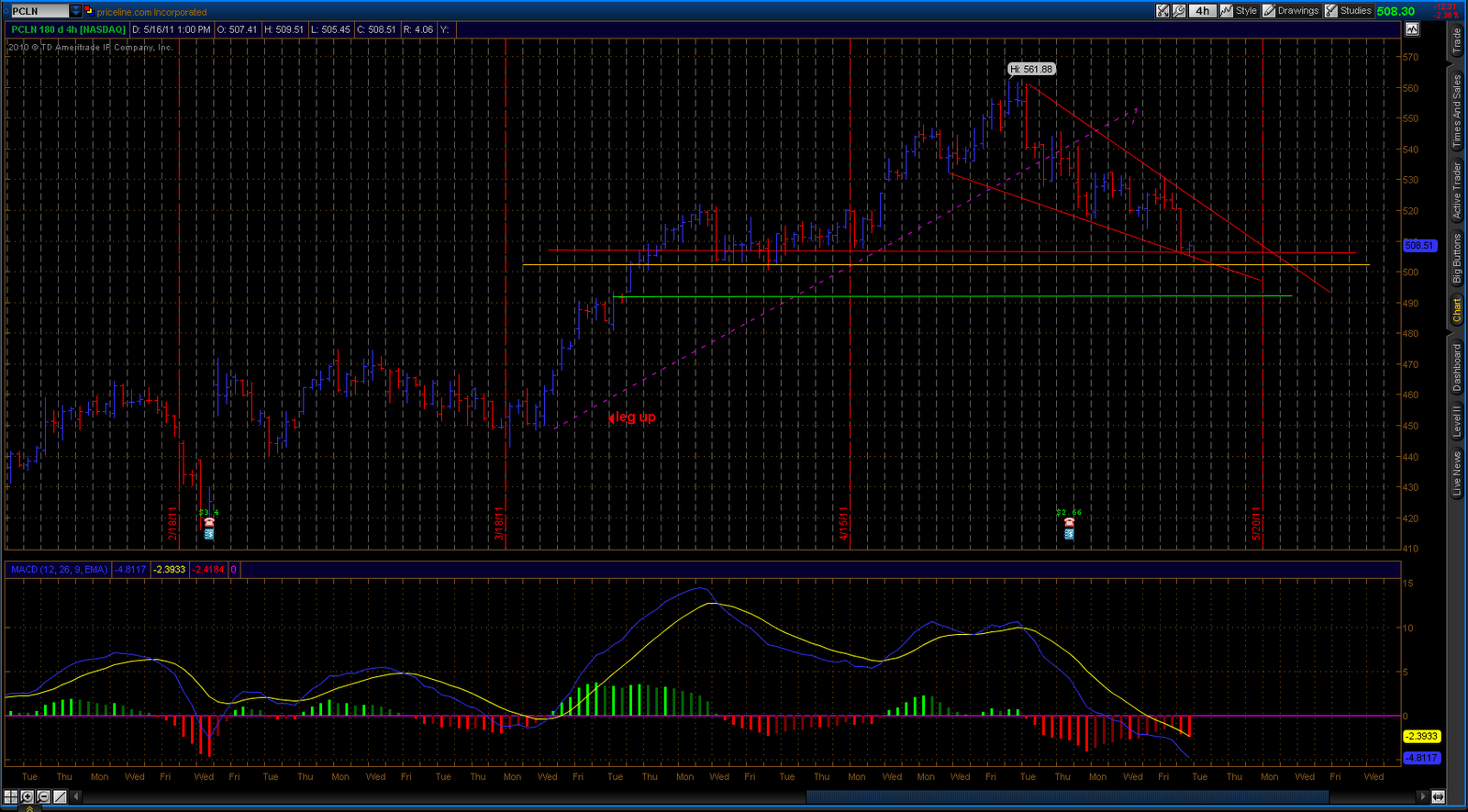This screenshot has width=1468, height=812.
Task: Open the 4h timeframe selector
Action: click(x=1202, y=11)
